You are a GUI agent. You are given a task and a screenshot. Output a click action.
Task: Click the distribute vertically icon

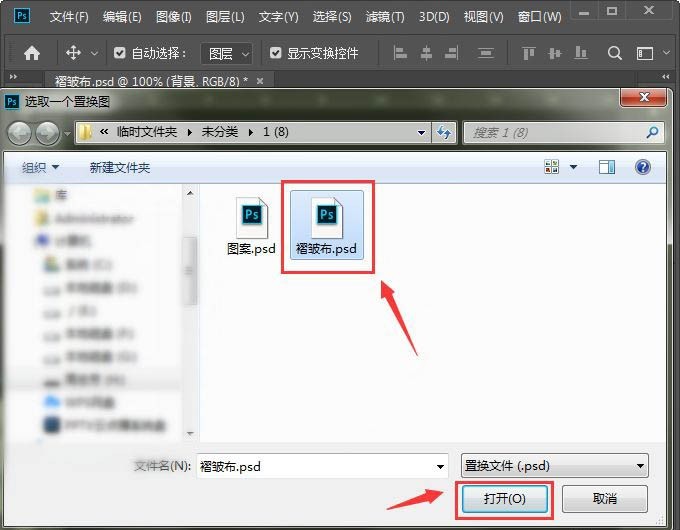coord(485,53)
